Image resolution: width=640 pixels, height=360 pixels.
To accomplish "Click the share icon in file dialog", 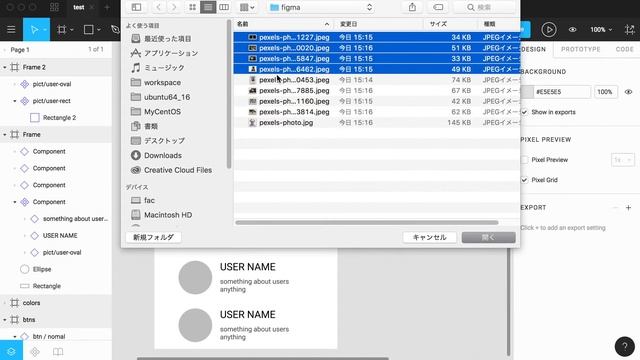I will tap(412, 7).
